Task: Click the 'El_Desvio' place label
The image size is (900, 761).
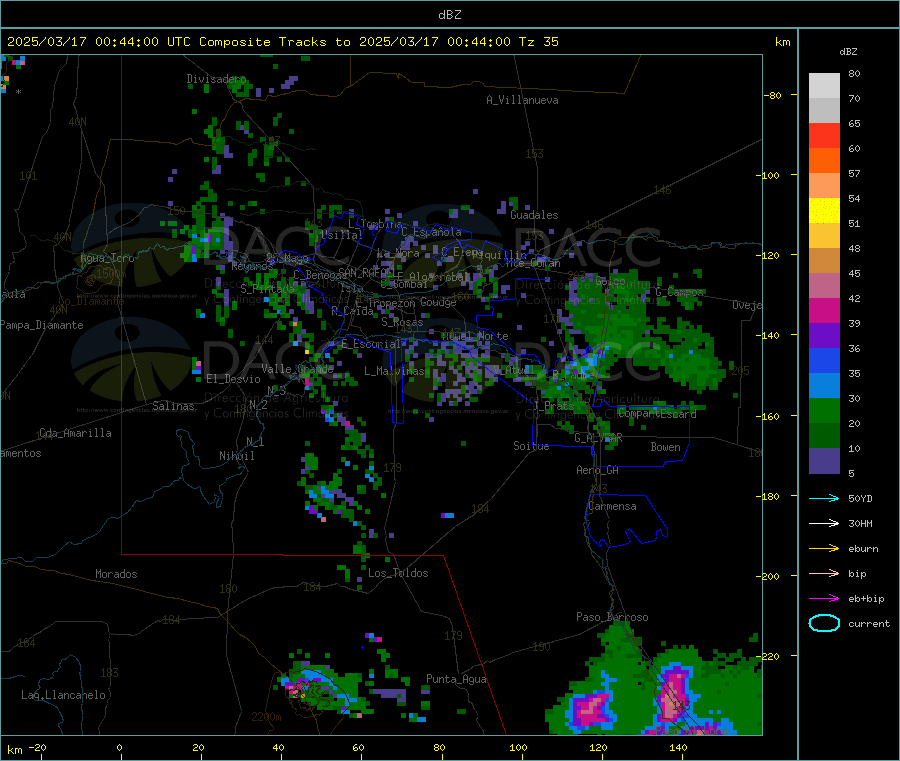Action: (x=233, y=379)
